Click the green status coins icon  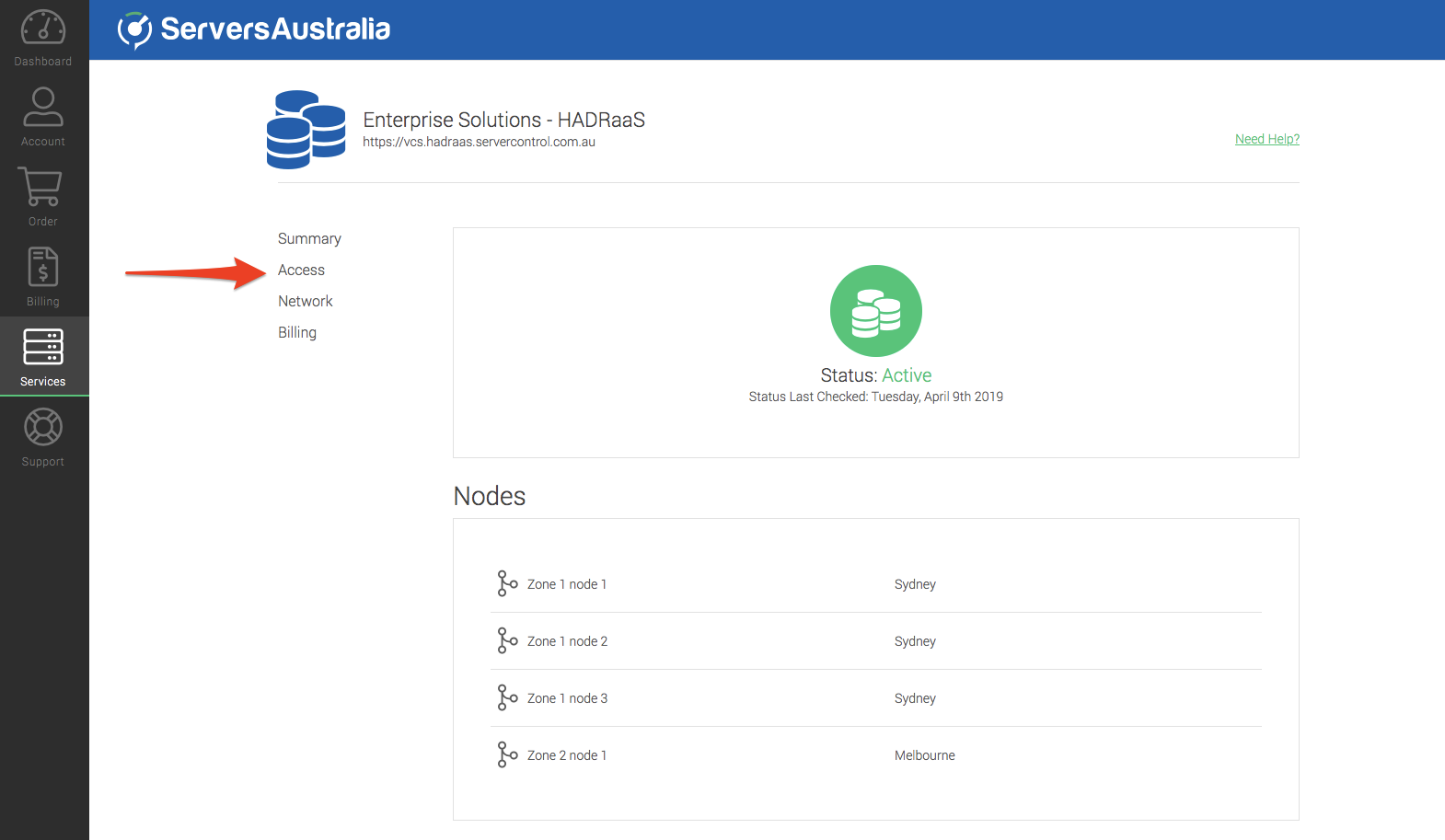pyautogui.click(x=875, y=311)
